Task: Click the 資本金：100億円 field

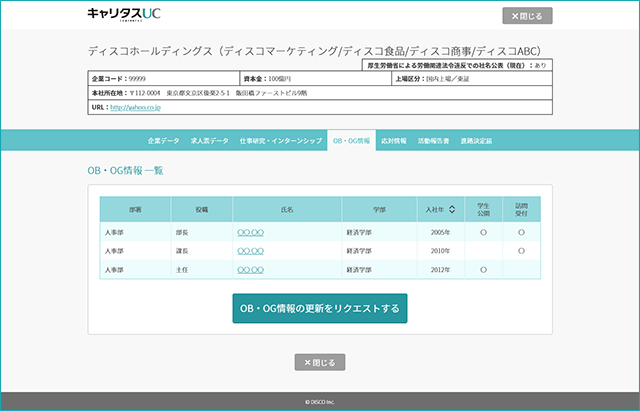Action: [316, 79]
